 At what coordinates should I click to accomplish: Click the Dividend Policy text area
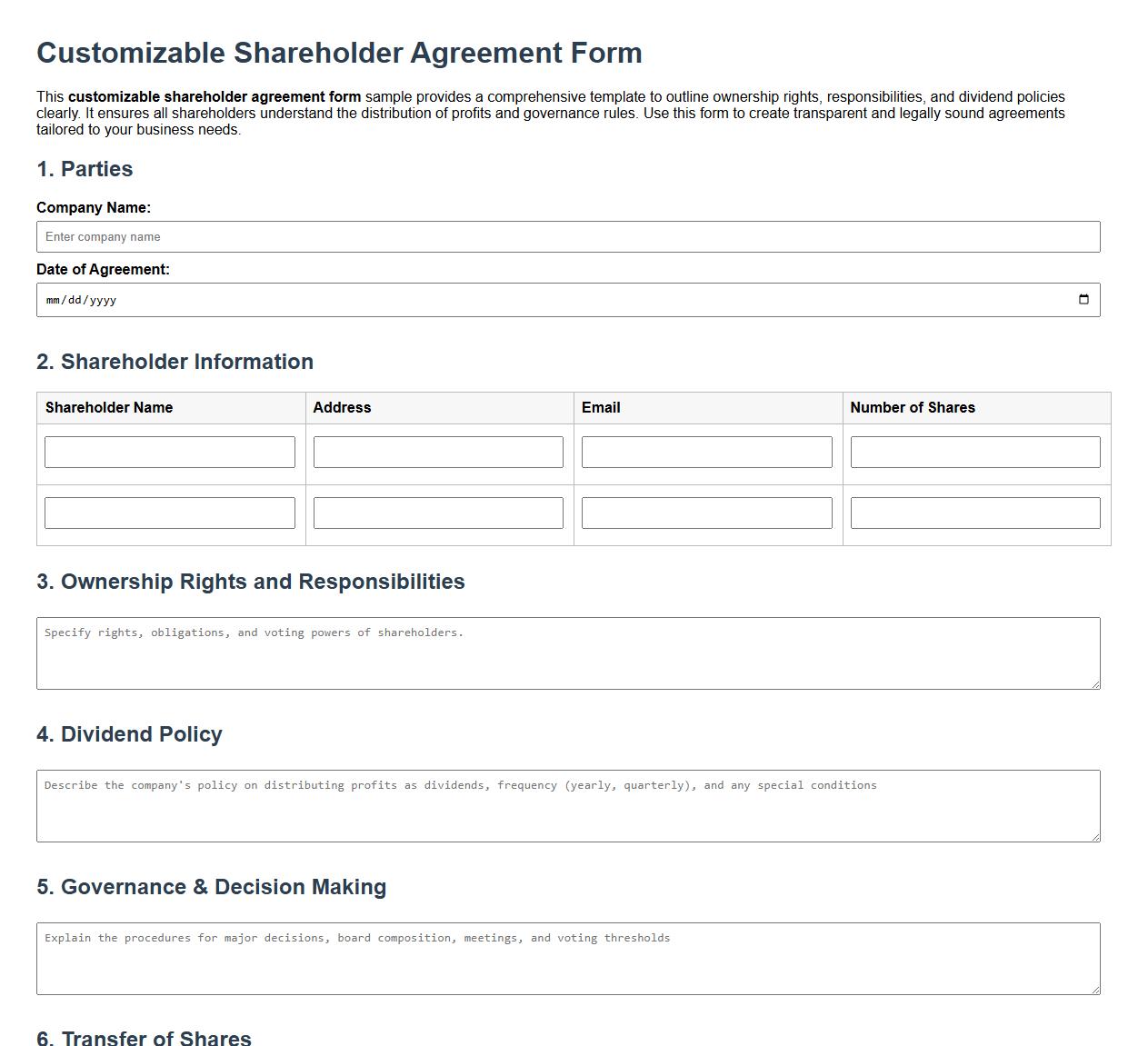click(567, 805)
